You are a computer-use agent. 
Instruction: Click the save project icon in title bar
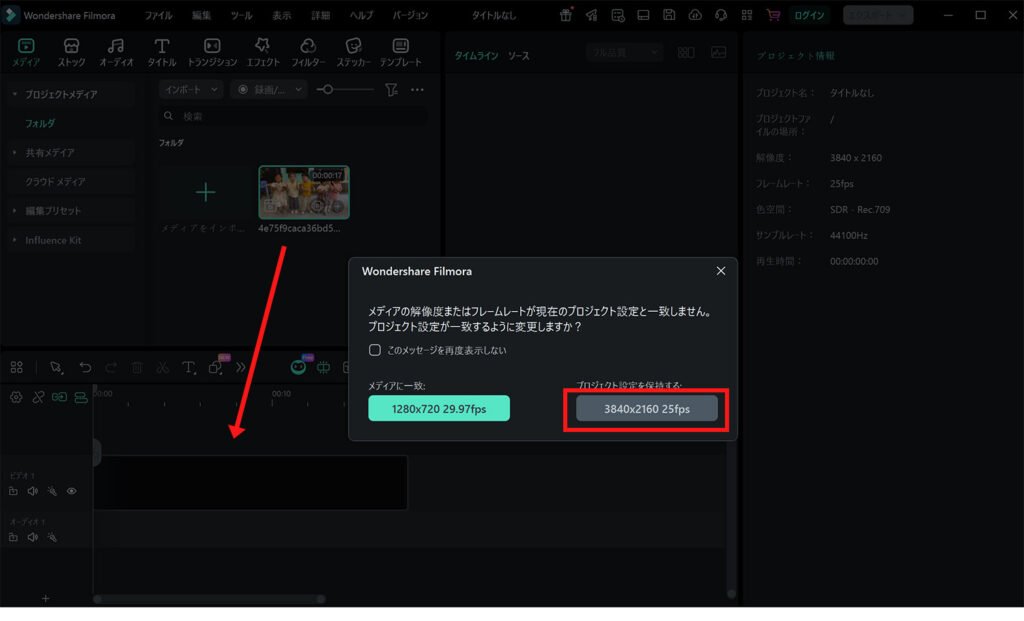pyautogui.click(x=670, y=12)
